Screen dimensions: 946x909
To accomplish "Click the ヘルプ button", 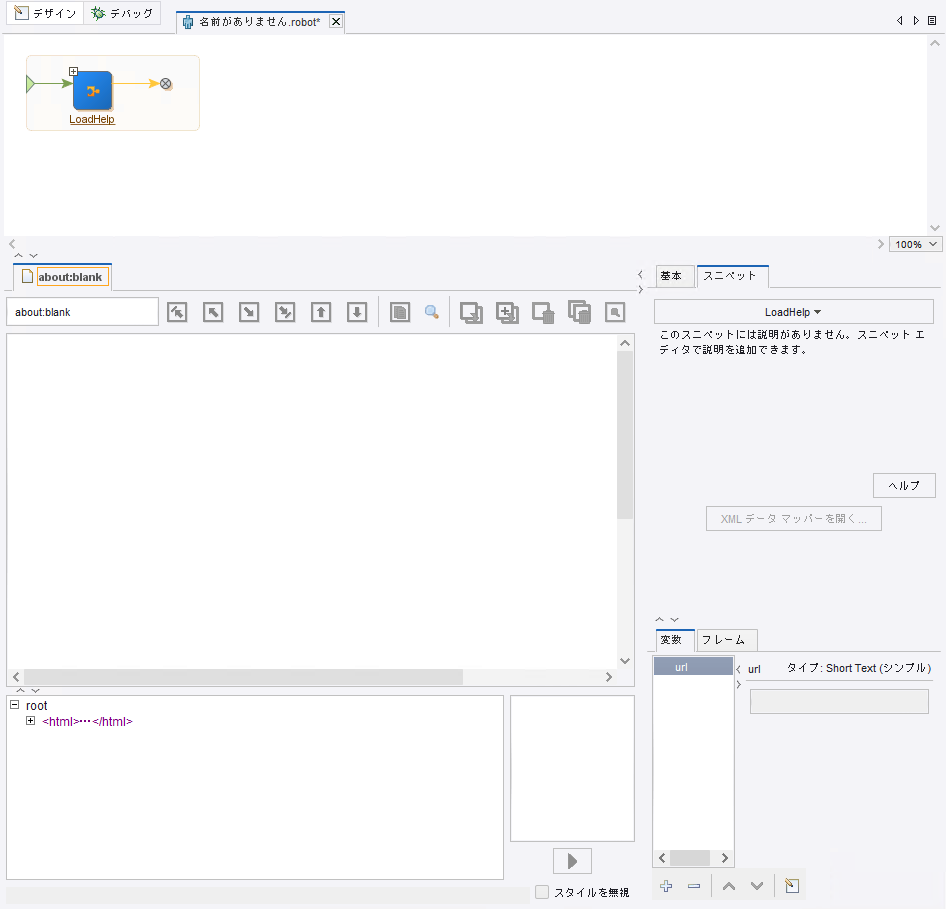I will point(903,485).
